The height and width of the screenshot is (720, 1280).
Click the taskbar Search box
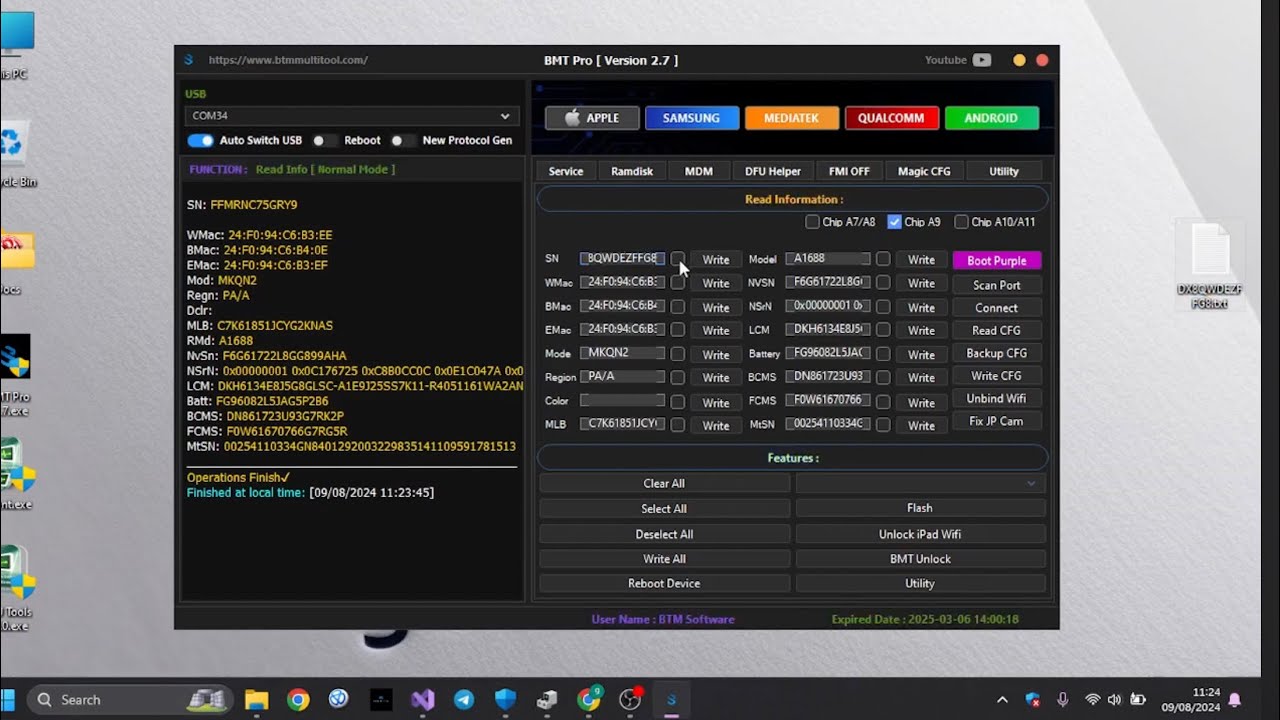point(129,699)
